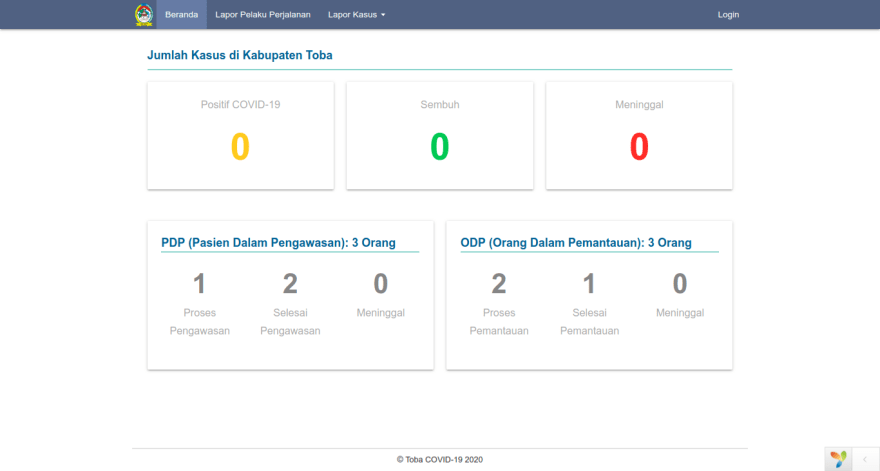Click the Proses Pemantauan count 2
The height and width of the screenshot is (471, 880).
point(499,283)
